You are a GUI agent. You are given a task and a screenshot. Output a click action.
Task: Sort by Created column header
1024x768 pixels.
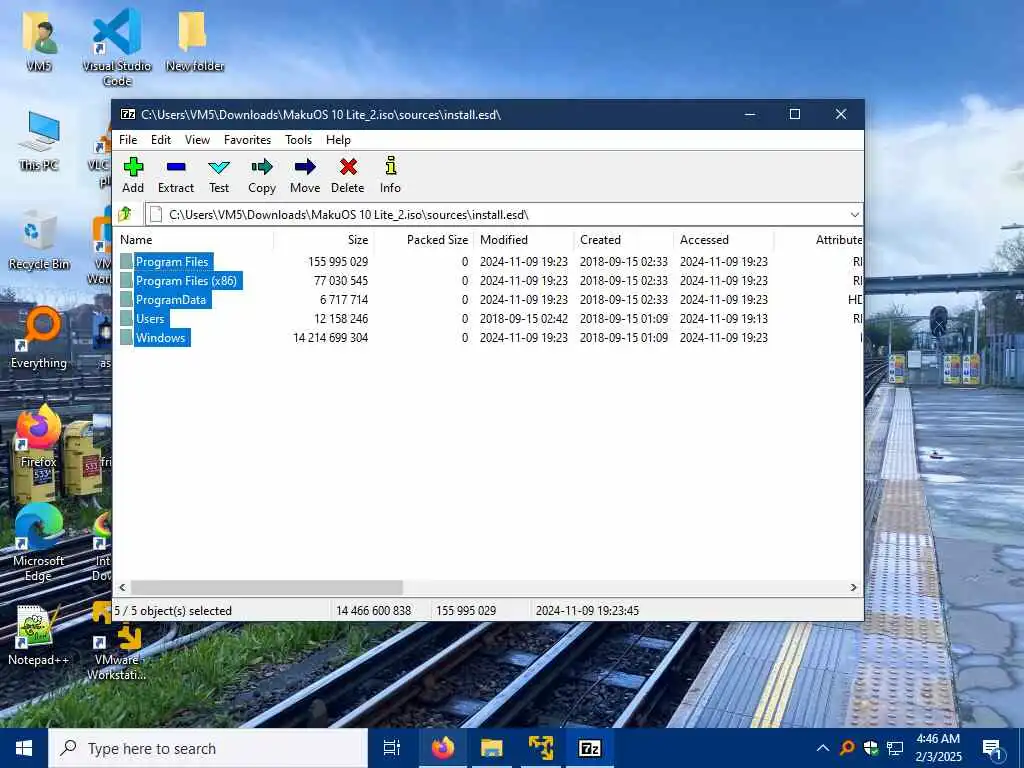coord(624,240)
